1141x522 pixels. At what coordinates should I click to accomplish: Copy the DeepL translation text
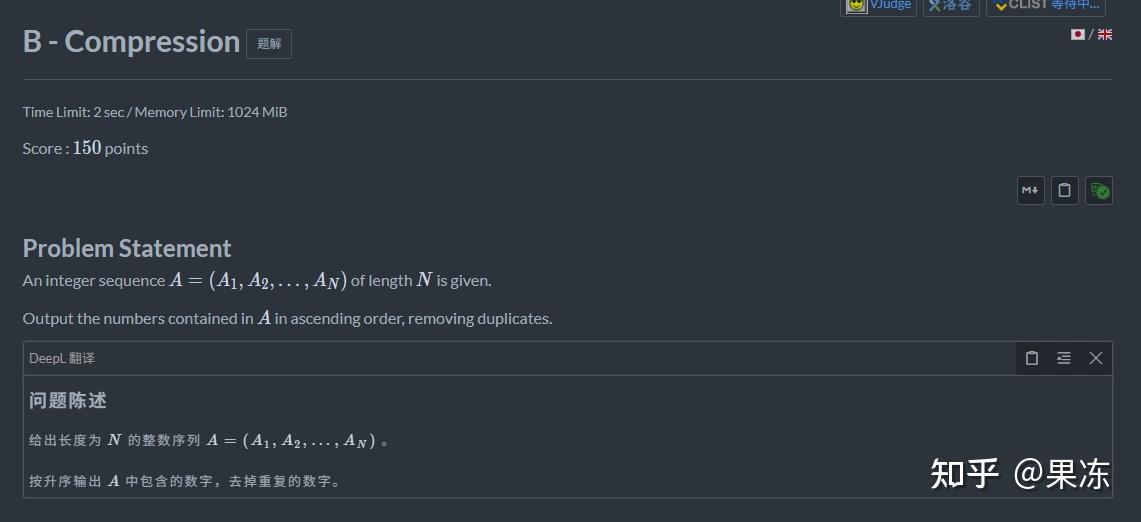1032,358
